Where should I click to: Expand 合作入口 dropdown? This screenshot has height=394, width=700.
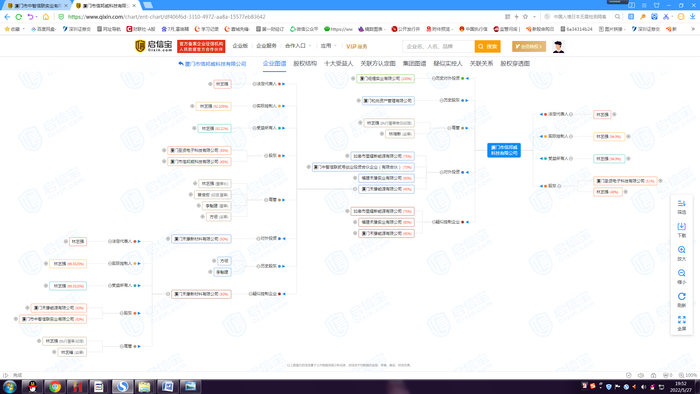[298, 46]
